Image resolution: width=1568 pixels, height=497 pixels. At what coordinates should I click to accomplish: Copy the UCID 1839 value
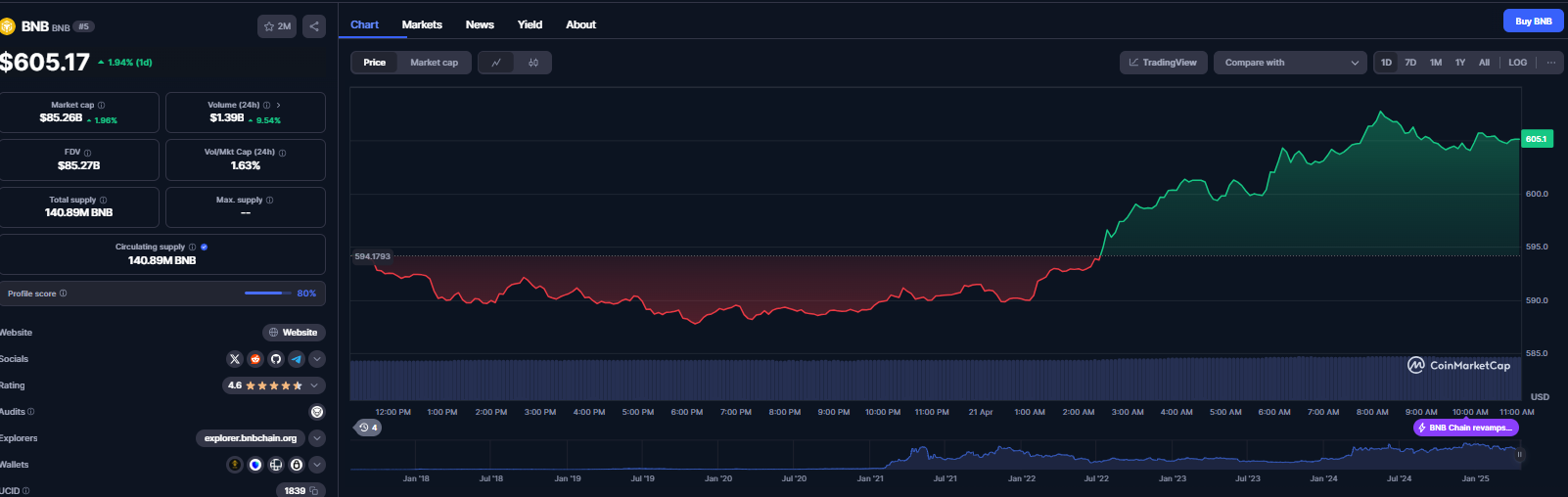point(314,490)
